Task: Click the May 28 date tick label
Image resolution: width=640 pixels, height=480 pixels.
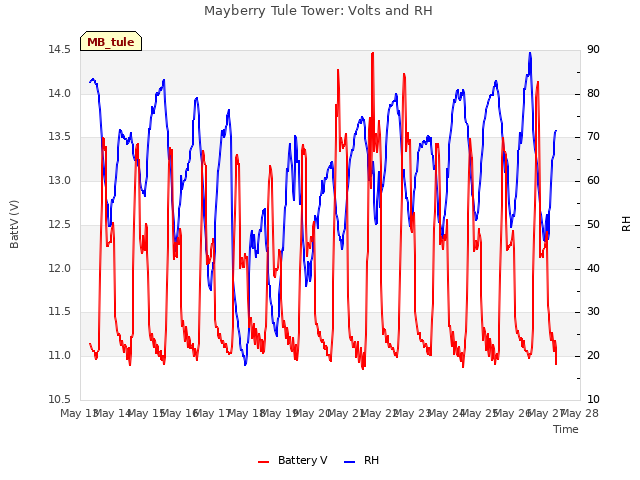Action: [580, 413]
